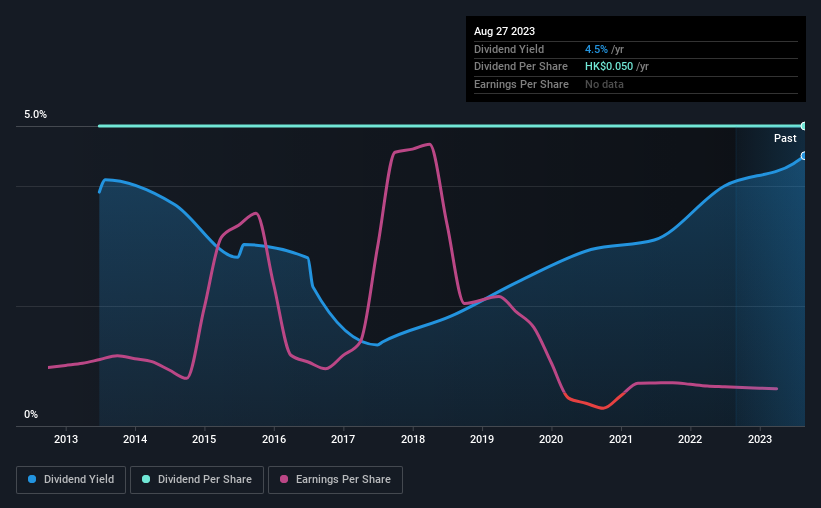The height and width of the screenshot is (508, 821).
Task: Select the 2023 label on the x-axis
Action: pos(760,439)
